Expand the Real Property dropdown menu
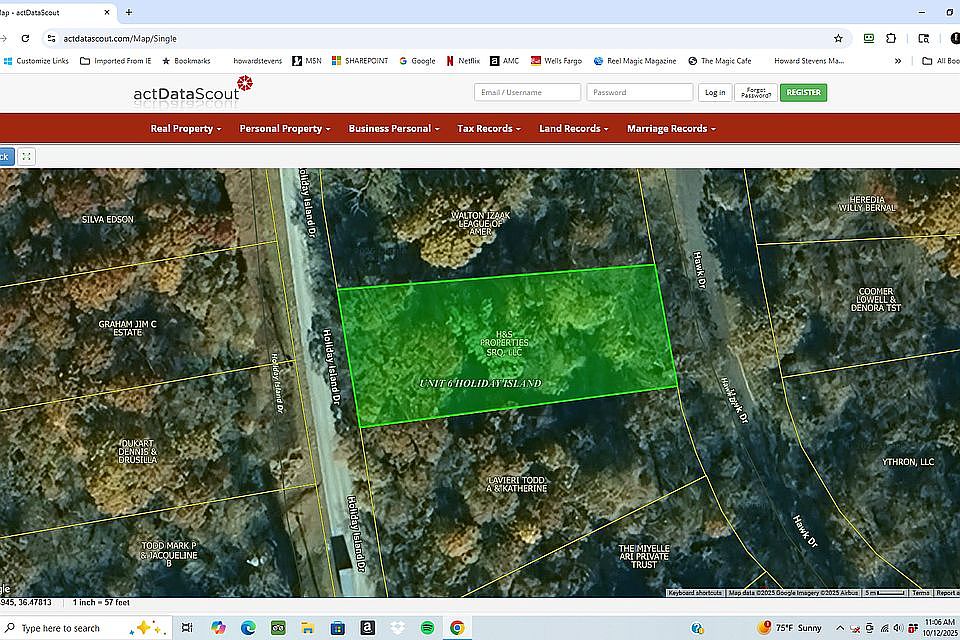Viewport: 960px width, 640px height. [x=185, y=129]
